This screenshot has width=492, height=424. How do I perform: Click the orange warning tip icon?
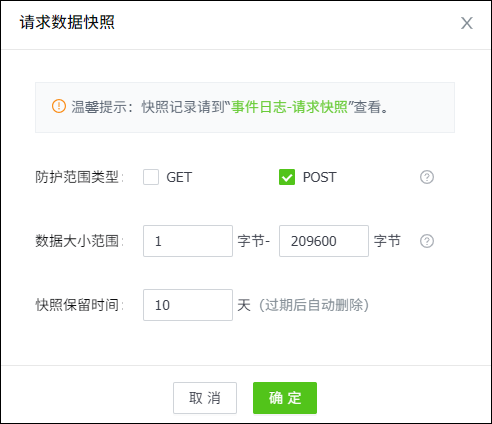(x=59, y=106)
